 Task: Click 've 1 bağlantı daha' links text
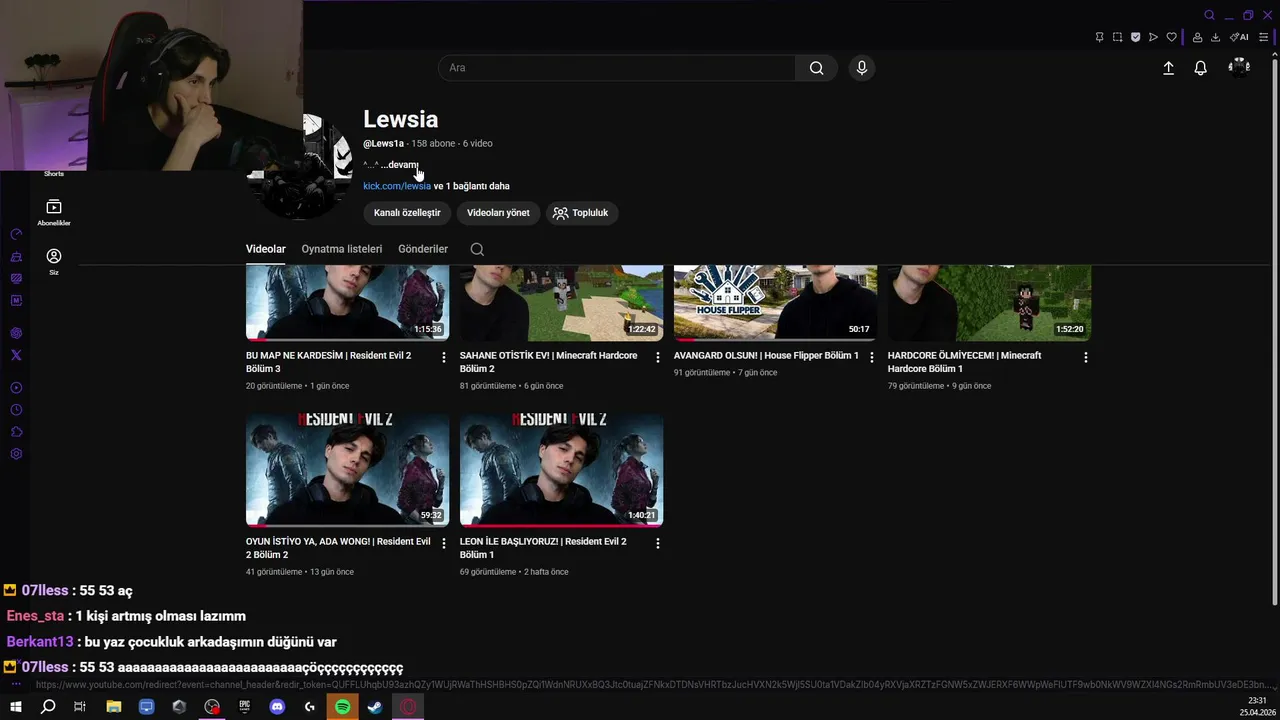click(472, 186)
